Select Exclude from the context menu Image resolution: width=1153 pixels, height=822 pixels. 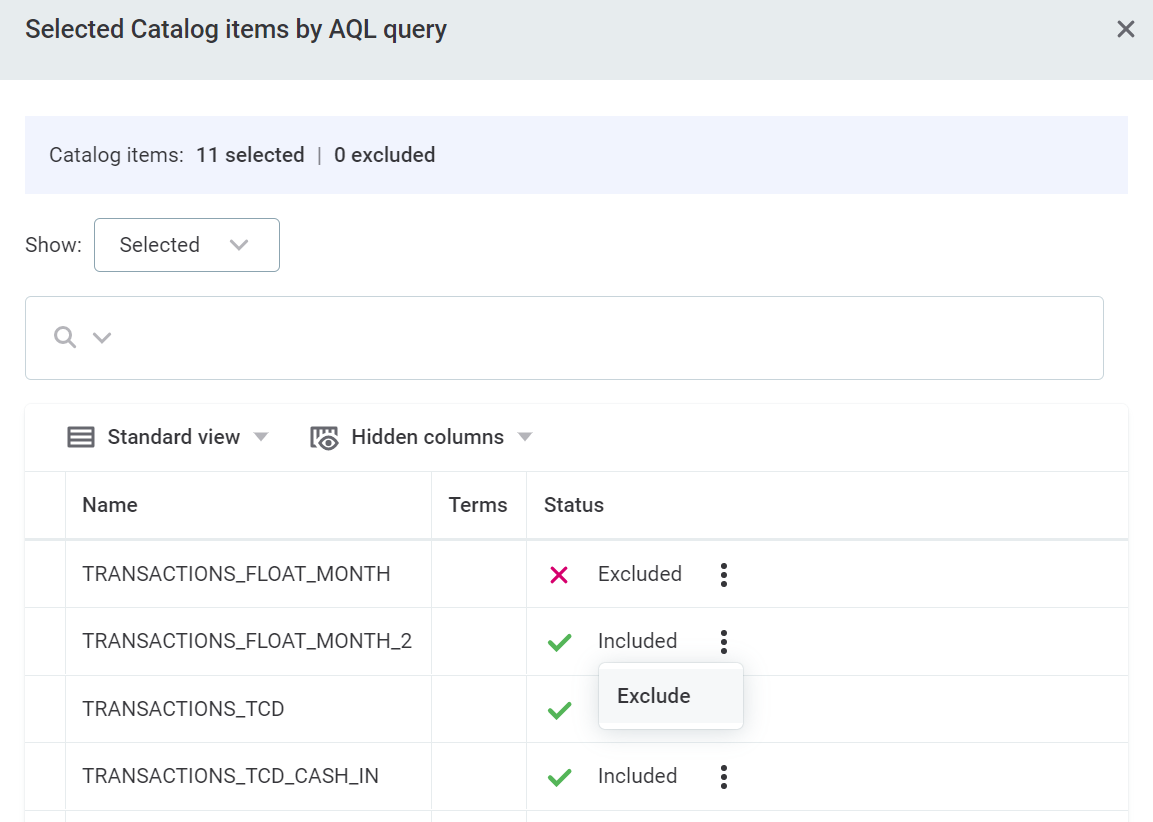(654, 696)
